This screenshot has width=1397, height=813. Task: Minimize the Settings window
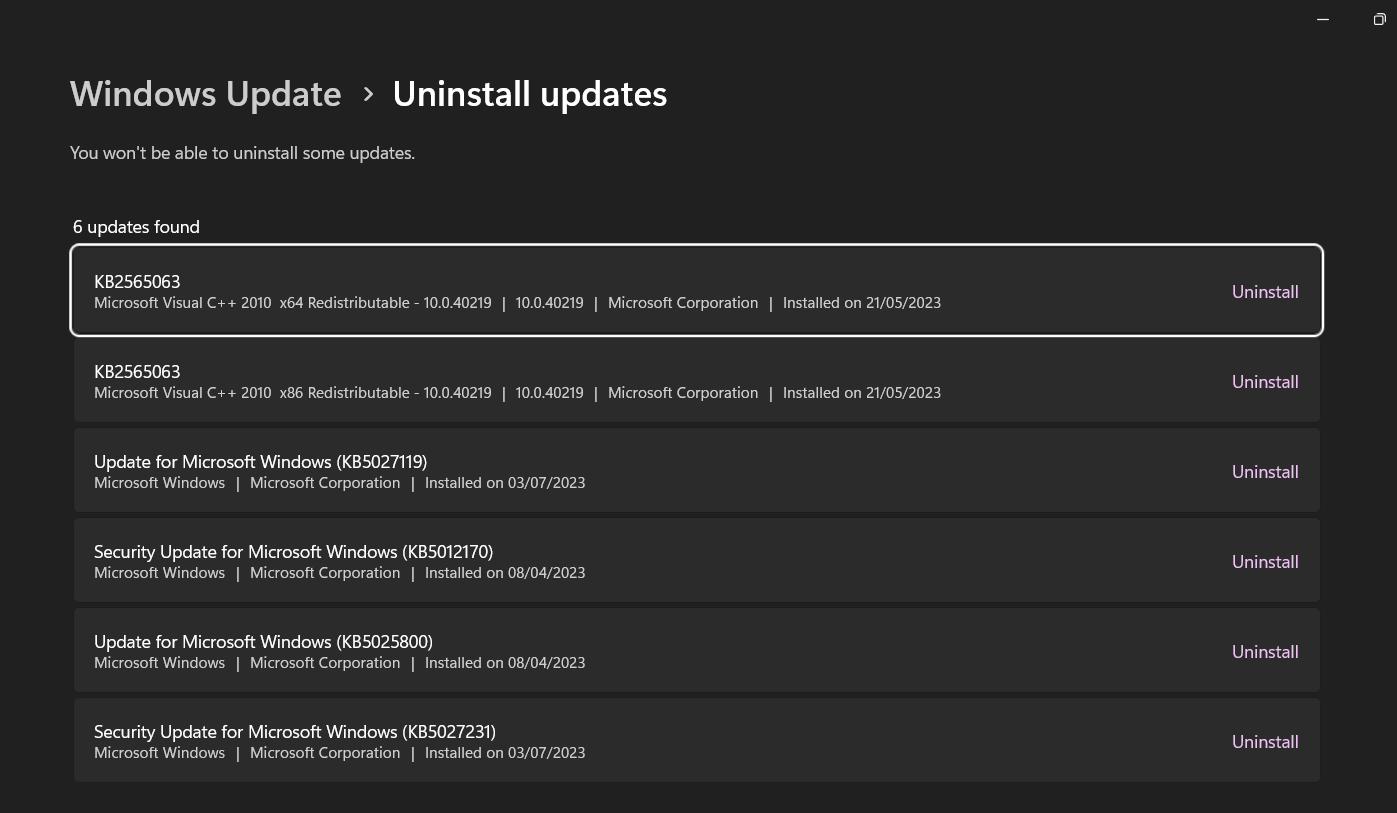(x=1322, y=19)
